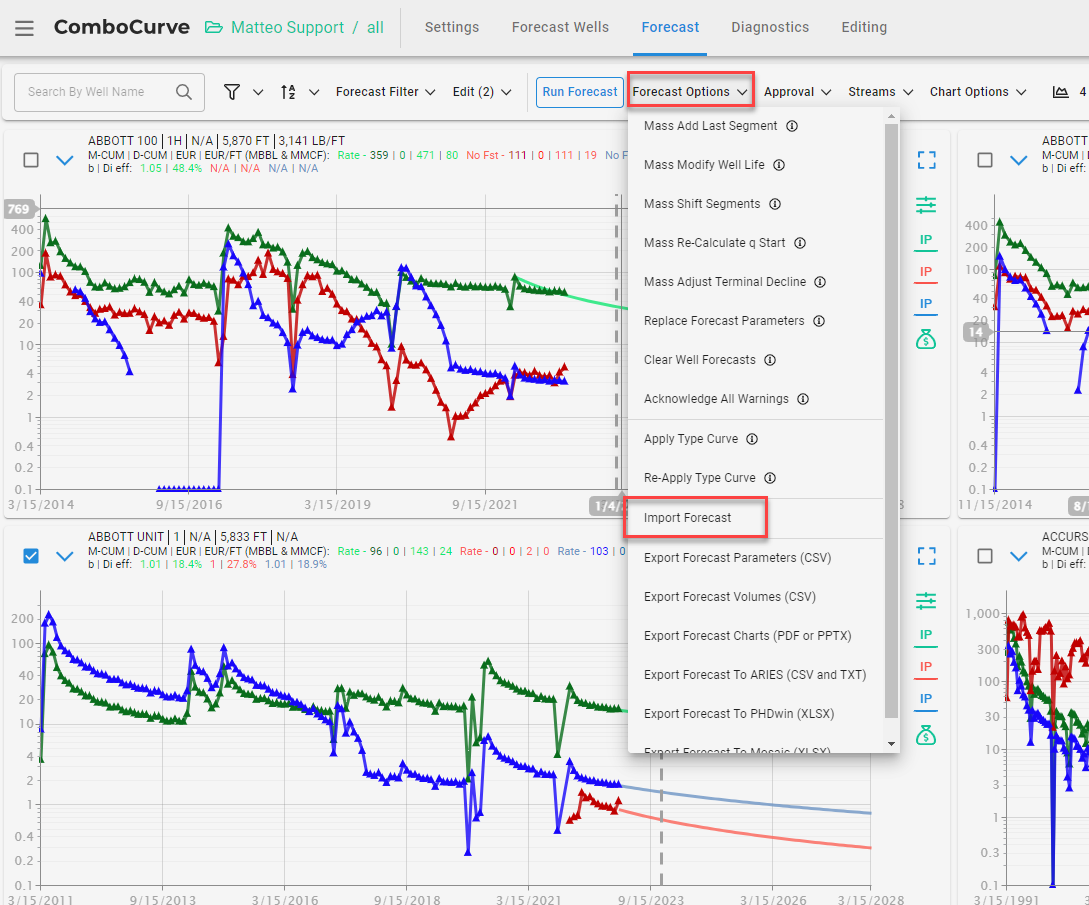Uncheck the ABBOTT UNIT well checkbox
The width and height of the screenshot is (1089, 905).
point(31,556)
